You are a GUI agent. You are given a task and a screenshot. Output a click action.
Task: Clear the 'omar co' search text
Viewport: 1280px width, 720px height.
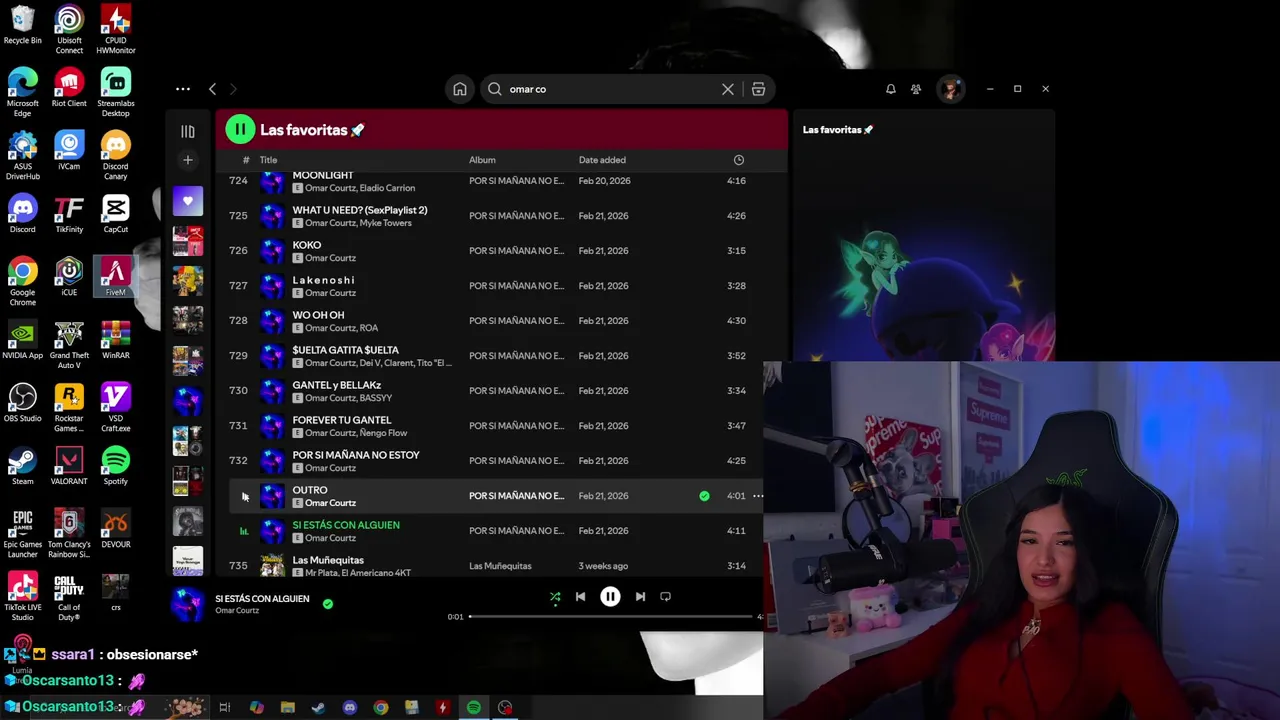[728, 89]
